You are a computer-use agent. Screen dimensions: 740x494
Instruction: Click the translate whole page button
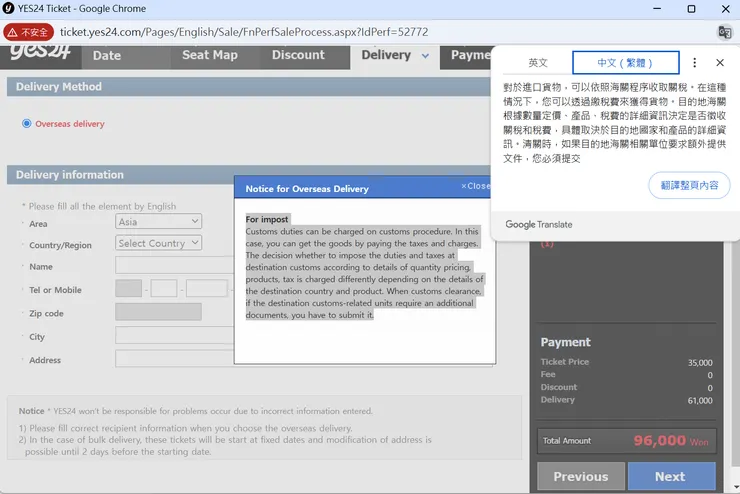tap(689, 185)
